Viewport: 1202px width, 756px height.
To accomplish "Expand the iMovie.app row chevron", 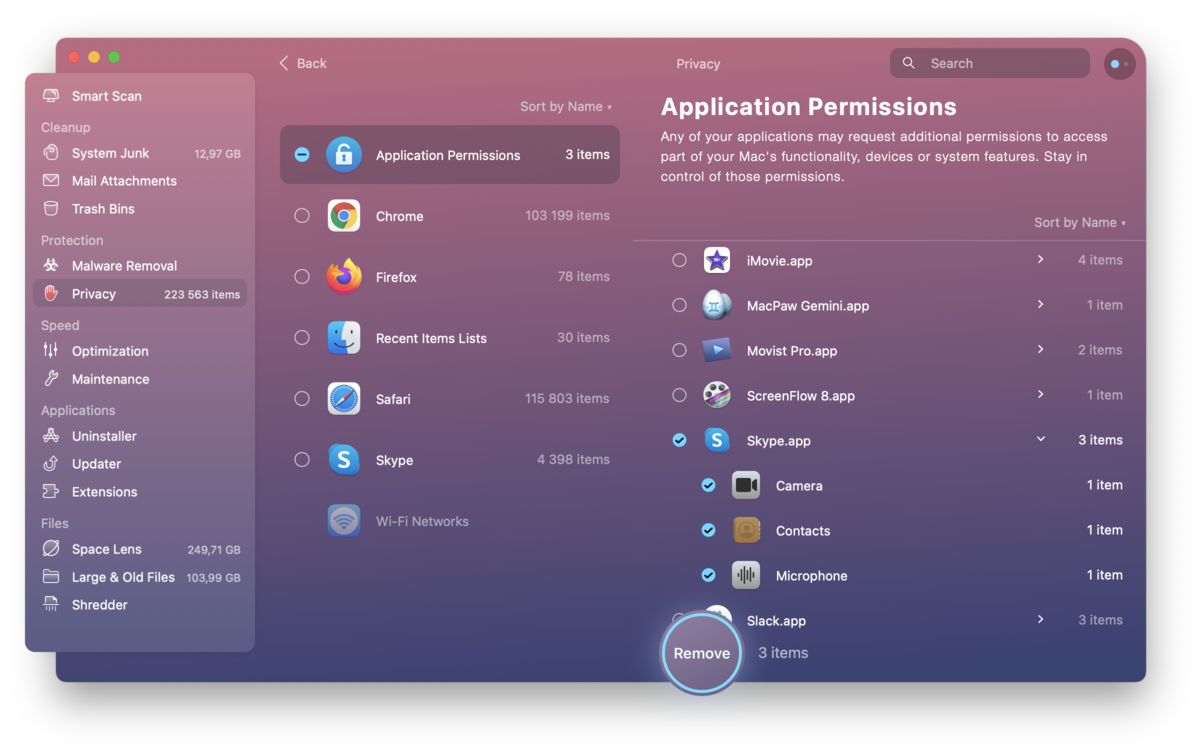I will click(1041, 259).
